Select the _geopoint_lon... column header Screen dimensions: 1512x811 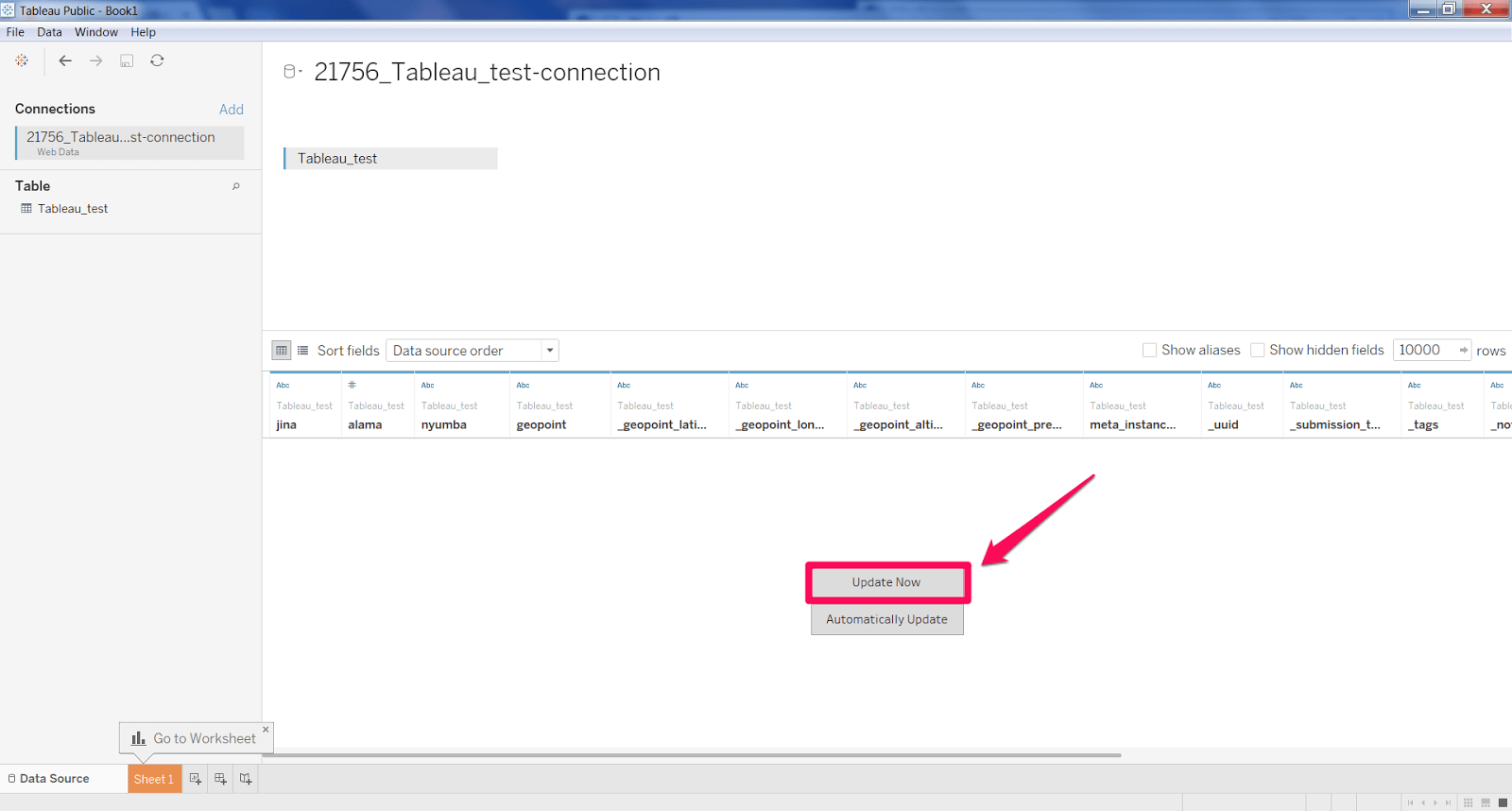click(788, 405)
